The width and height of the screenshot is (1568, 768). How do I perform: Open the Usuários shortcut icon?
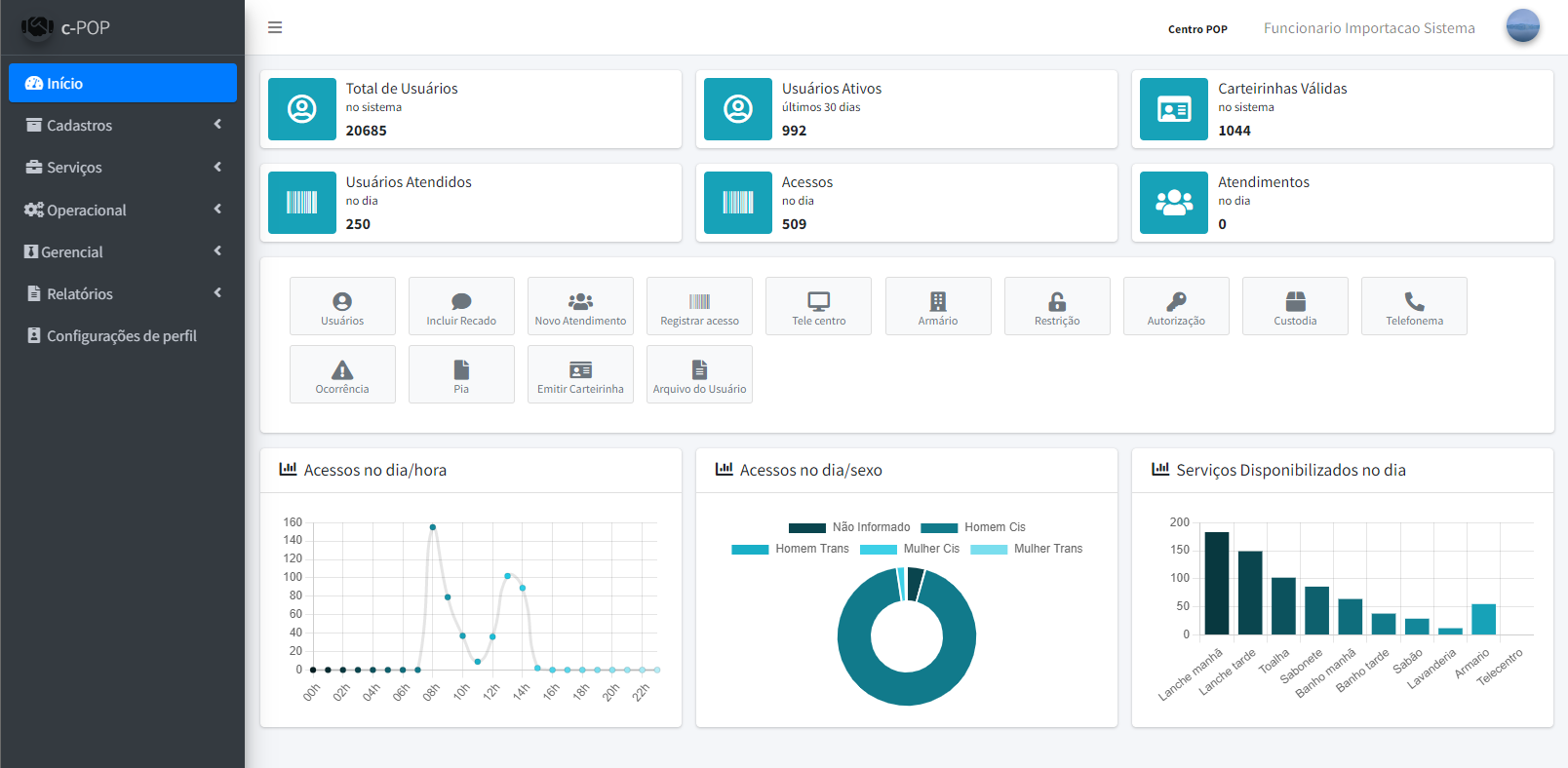click(x=342, y=302)
